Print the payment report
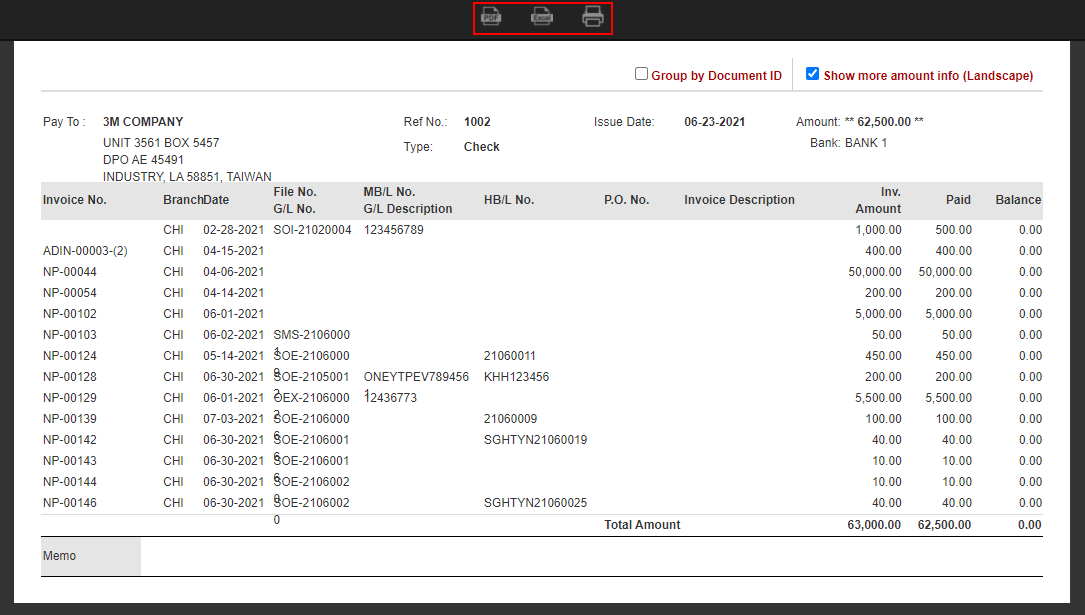The height and width of the screenshot is (615, 1085). click(593, 17)
